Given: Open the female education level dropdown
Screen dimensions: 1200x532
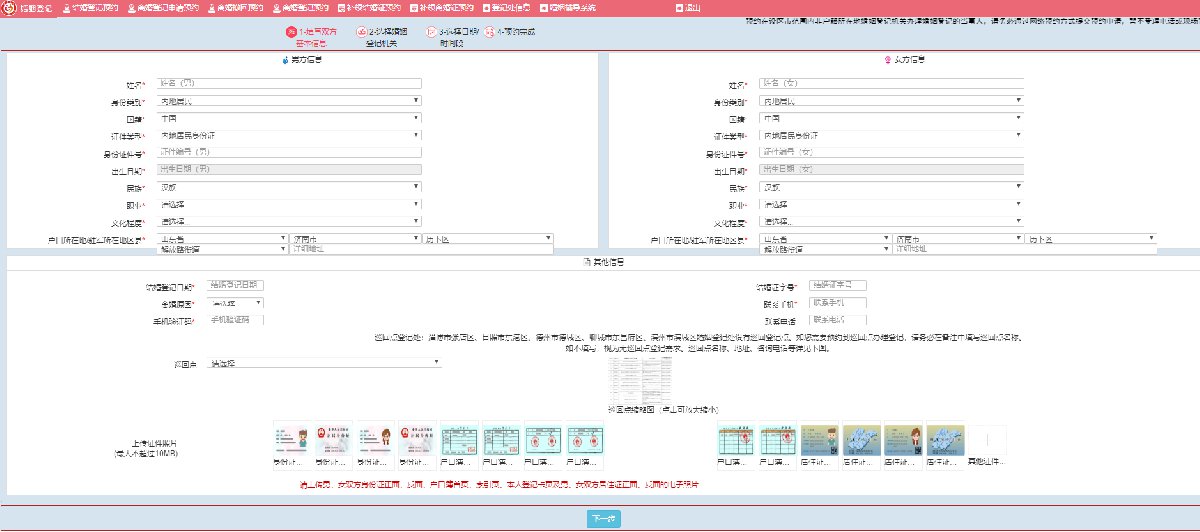Looking at the screenshot, I should 890,221.
